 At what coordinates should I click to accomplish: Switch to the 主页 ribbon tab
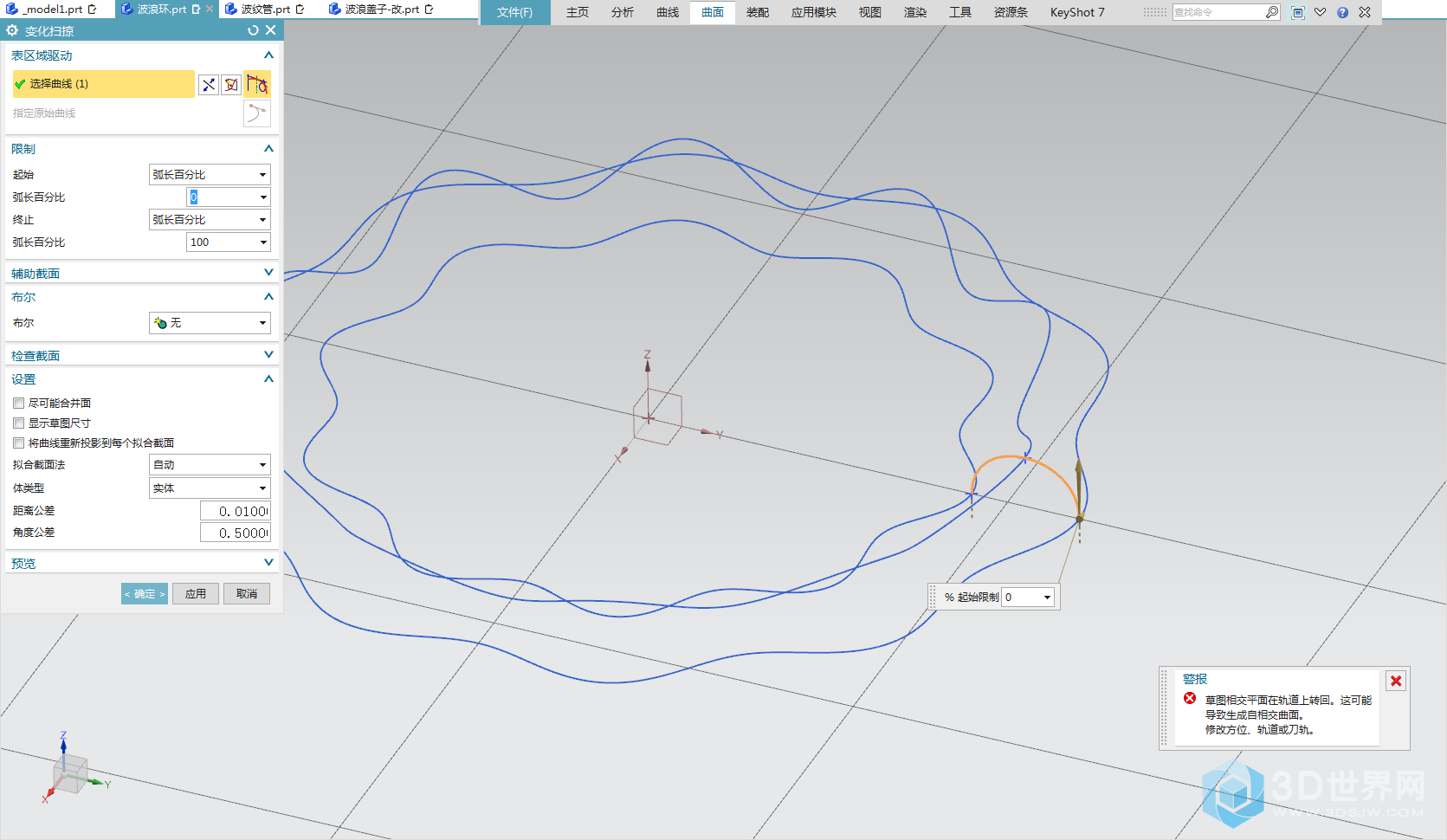tap(578, 12)
